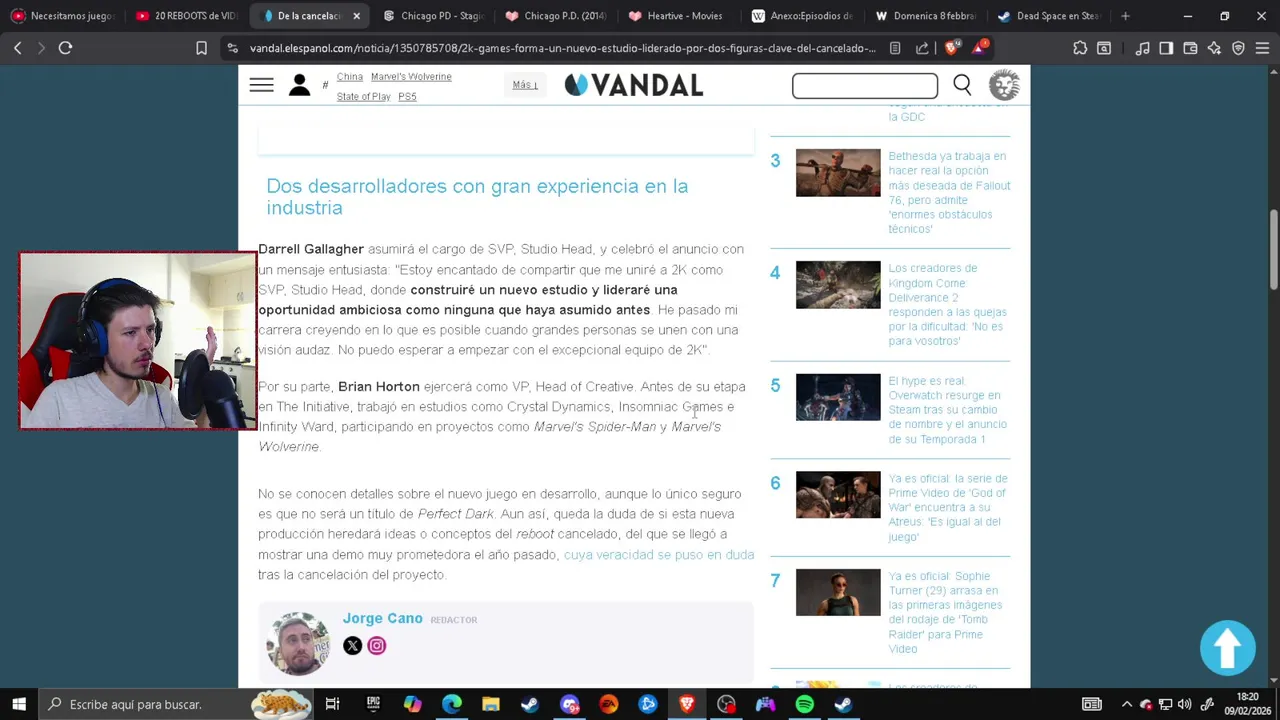This screenshot has height=720, width=1280.
Task: Open the Vandal user account icon
Action: 299,86
